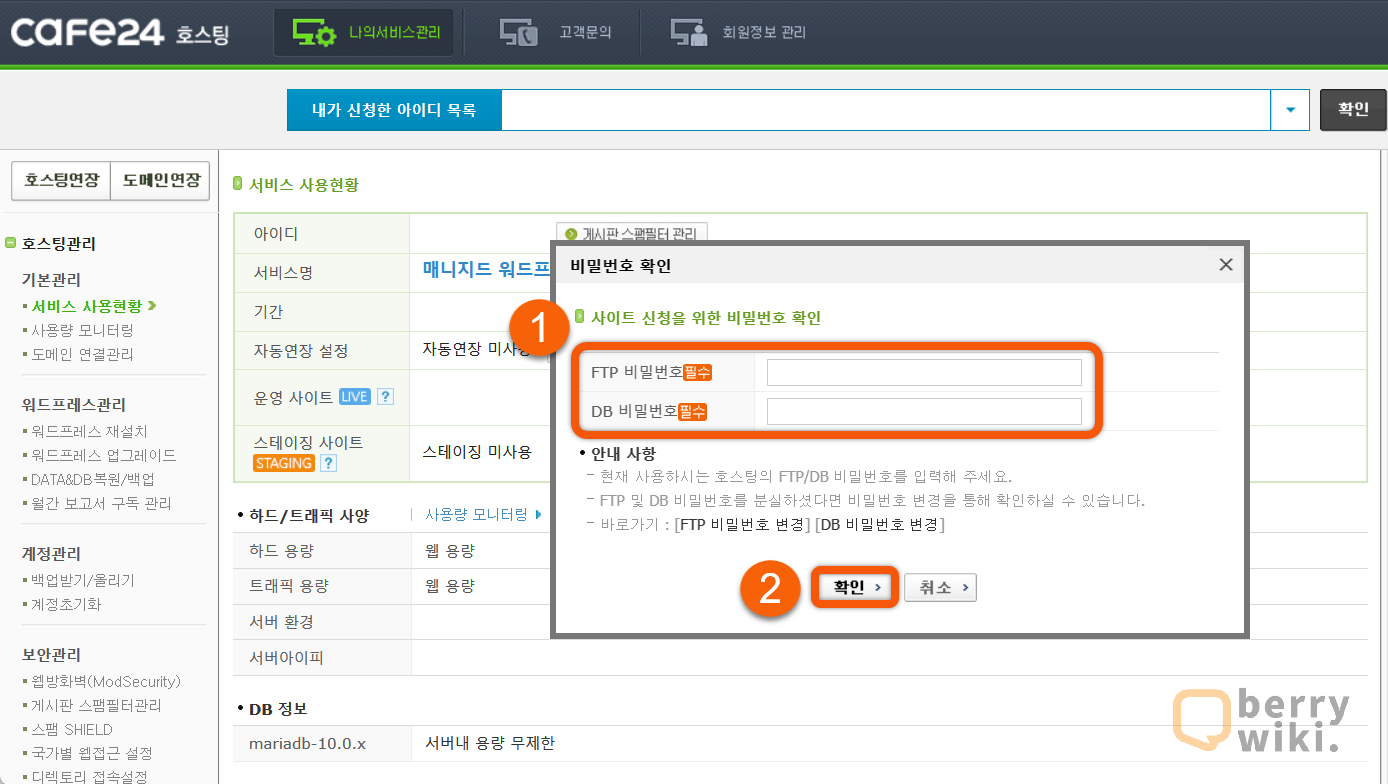Click the STAGING badge
Viewport: 1388px width, 784px height.
(x=284, y=463)
